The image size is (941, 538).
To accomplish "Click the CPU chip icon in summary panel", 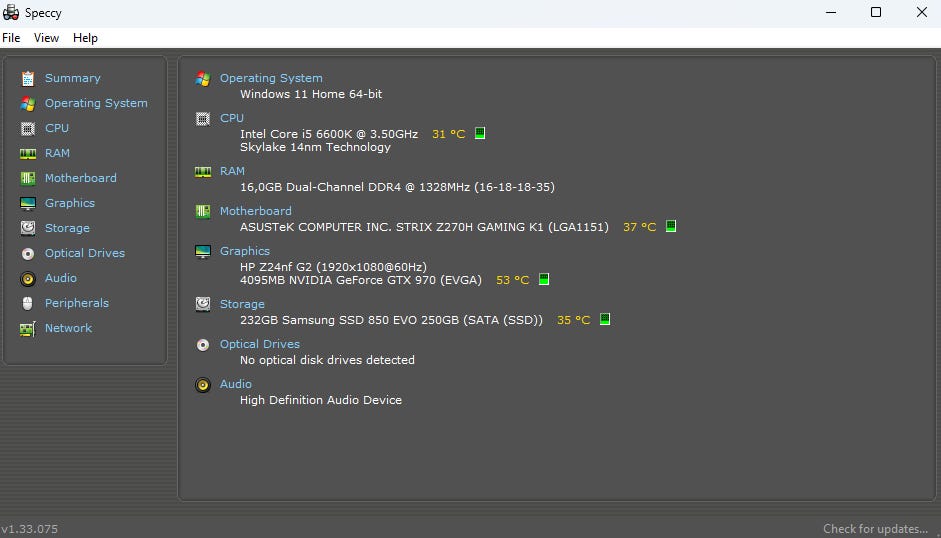I will [x=203, y=119].
